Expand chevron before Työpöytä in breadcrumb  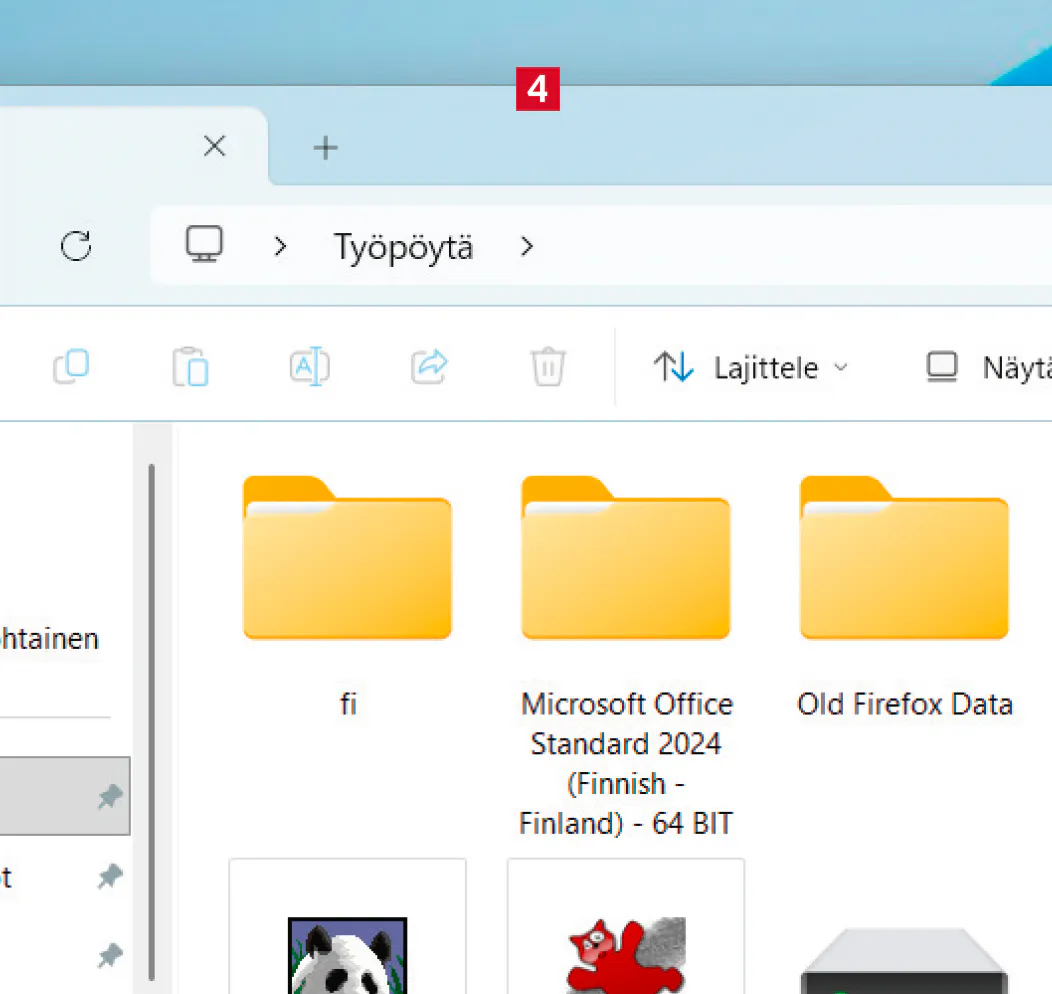pyautogui.click(x=280, y=246)
